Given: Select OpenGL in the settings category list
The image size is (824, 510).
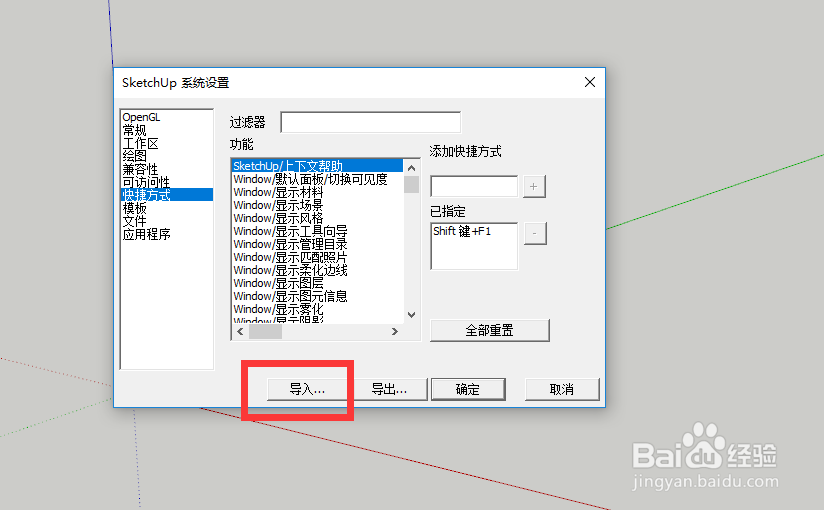Looking at the screenshot, I should tap(167, 117).
